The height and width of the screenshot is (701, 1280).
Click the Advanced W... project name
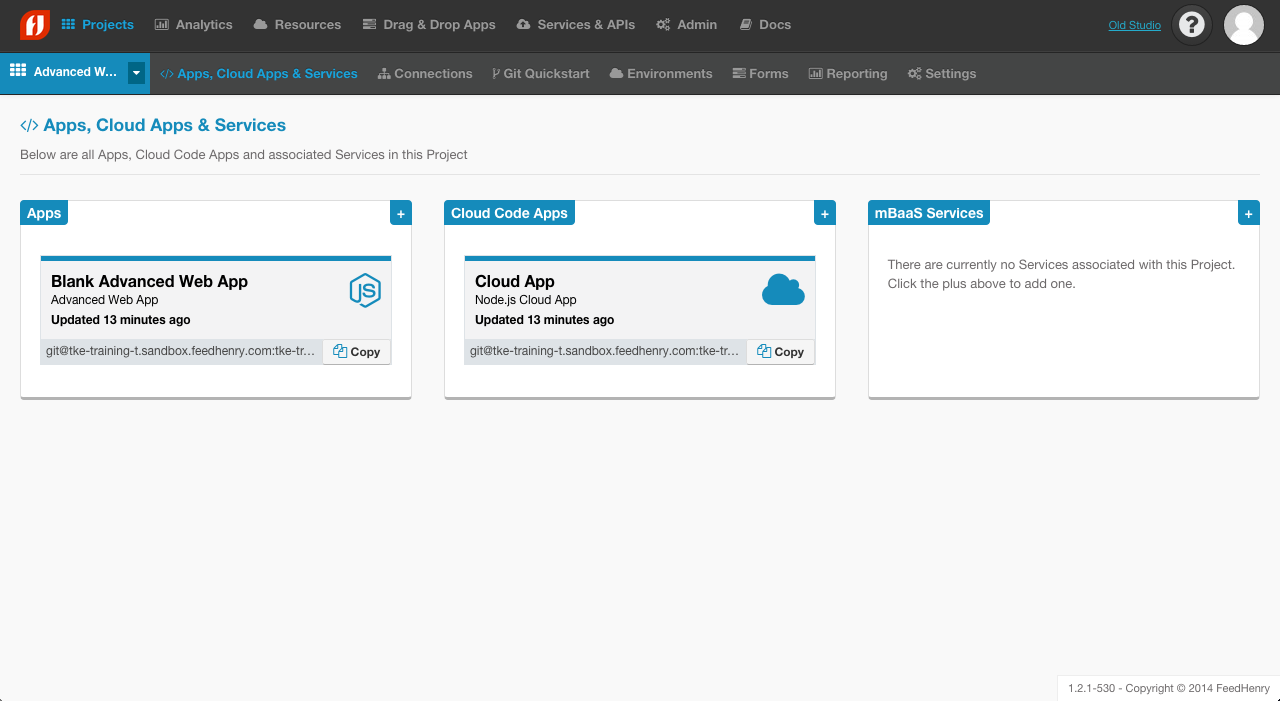(x=76, y=72)
